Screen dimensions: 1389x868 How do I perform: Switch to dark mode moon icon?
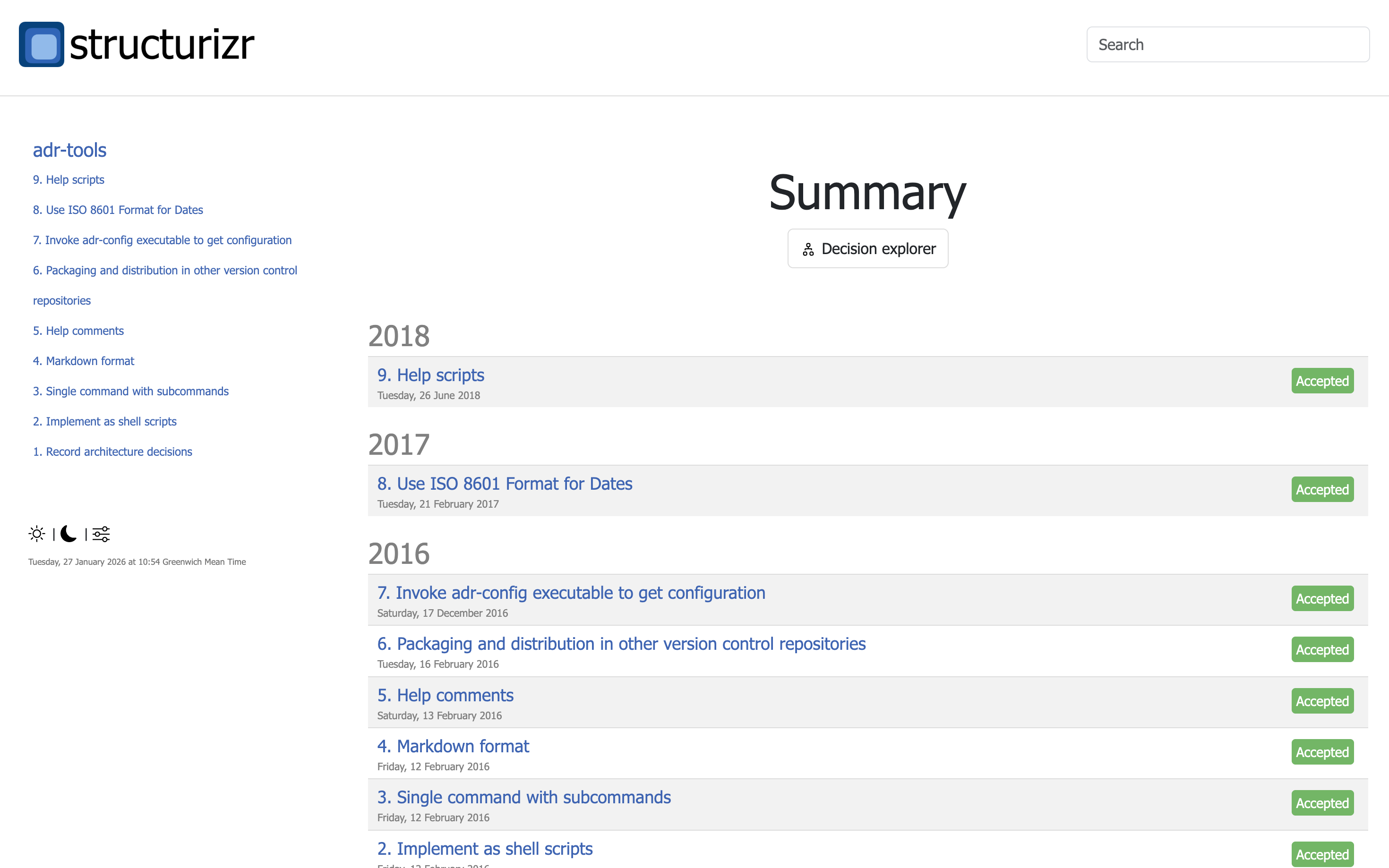[x=69, y=534]
